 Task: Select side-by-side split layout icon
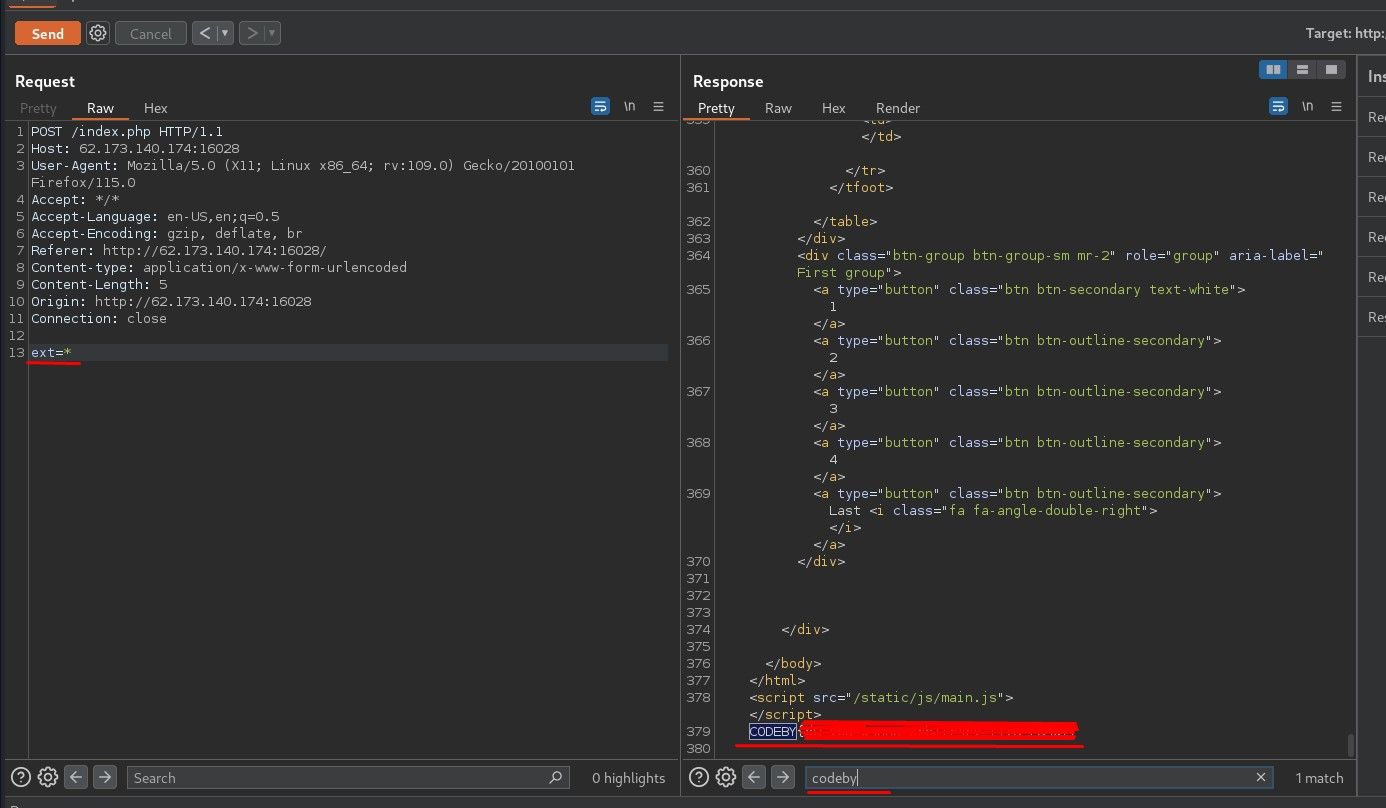1273,70
